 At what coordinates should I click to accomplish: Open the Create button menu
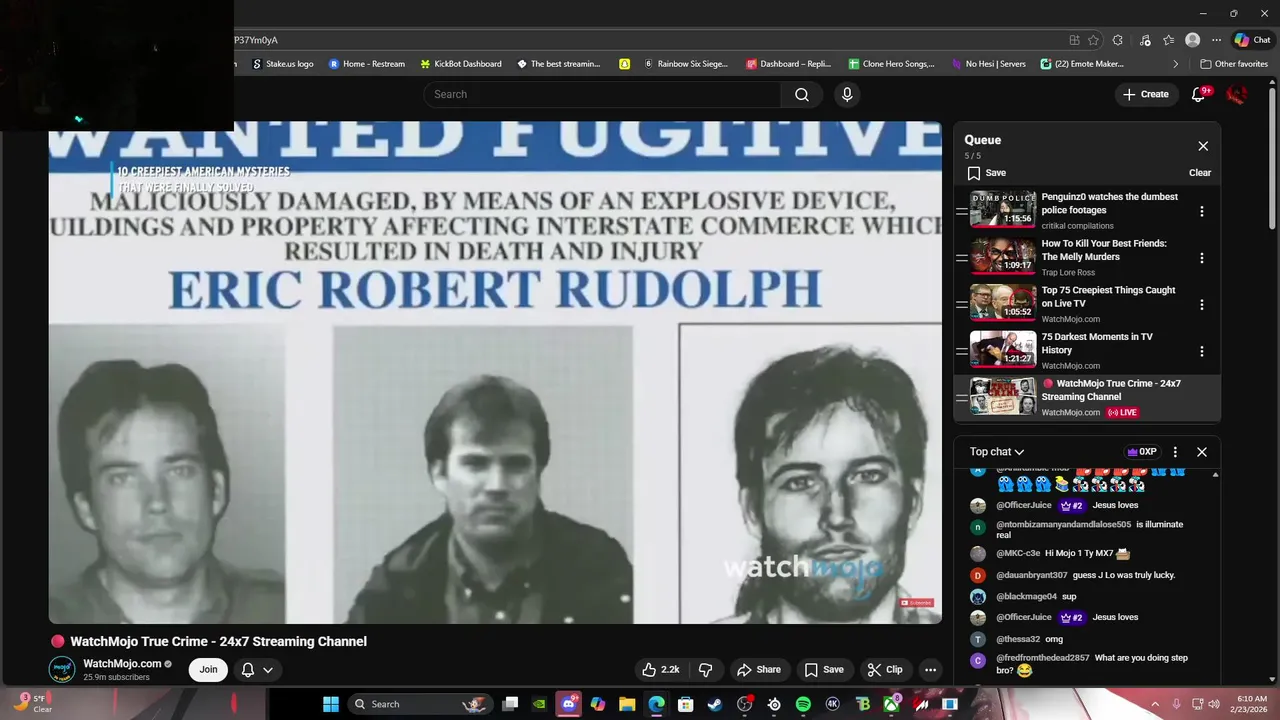click(1146, 94)
